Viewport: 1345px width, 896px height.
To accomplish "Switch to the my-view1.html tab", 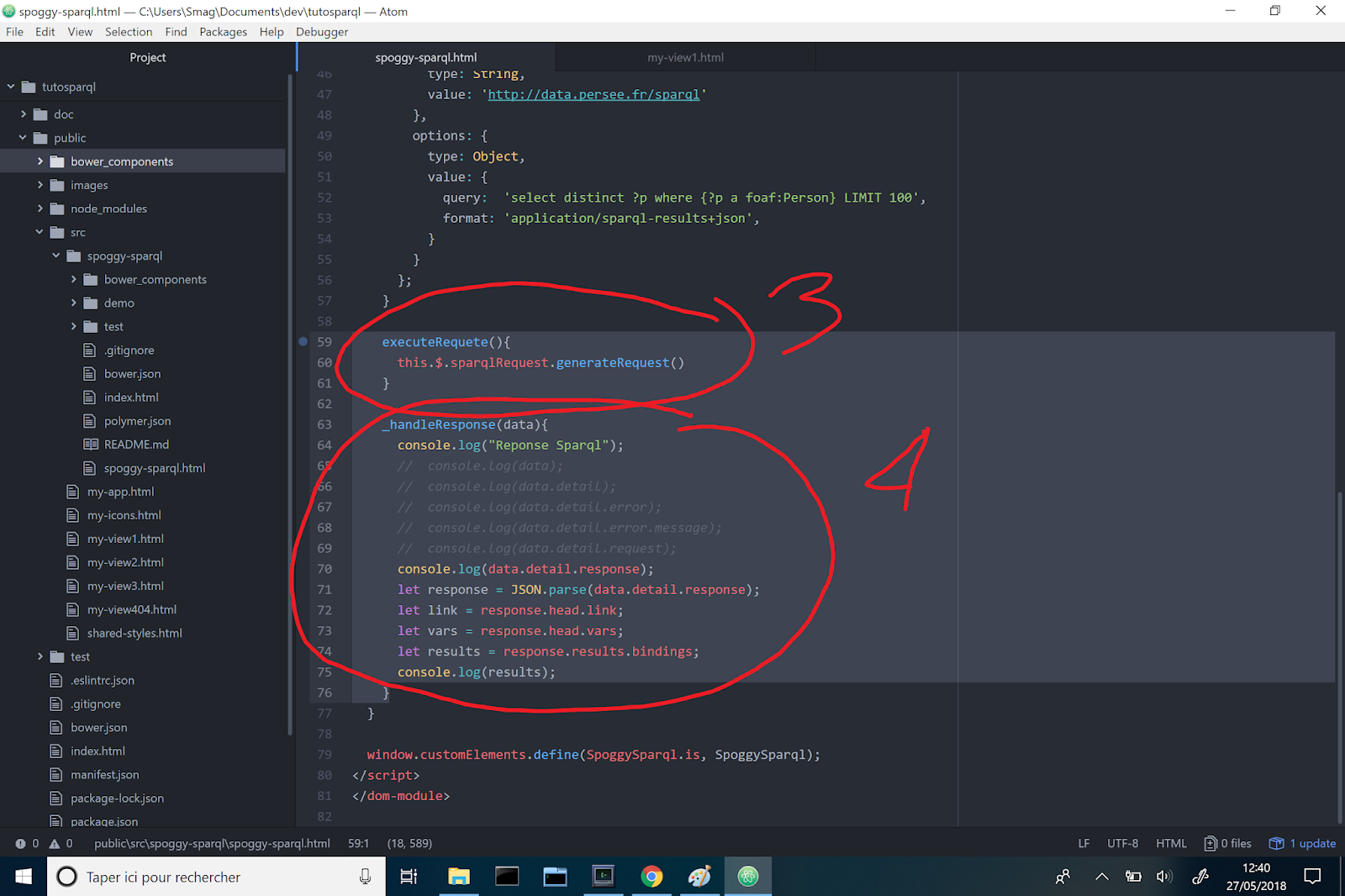I will (x=685, y=57).
